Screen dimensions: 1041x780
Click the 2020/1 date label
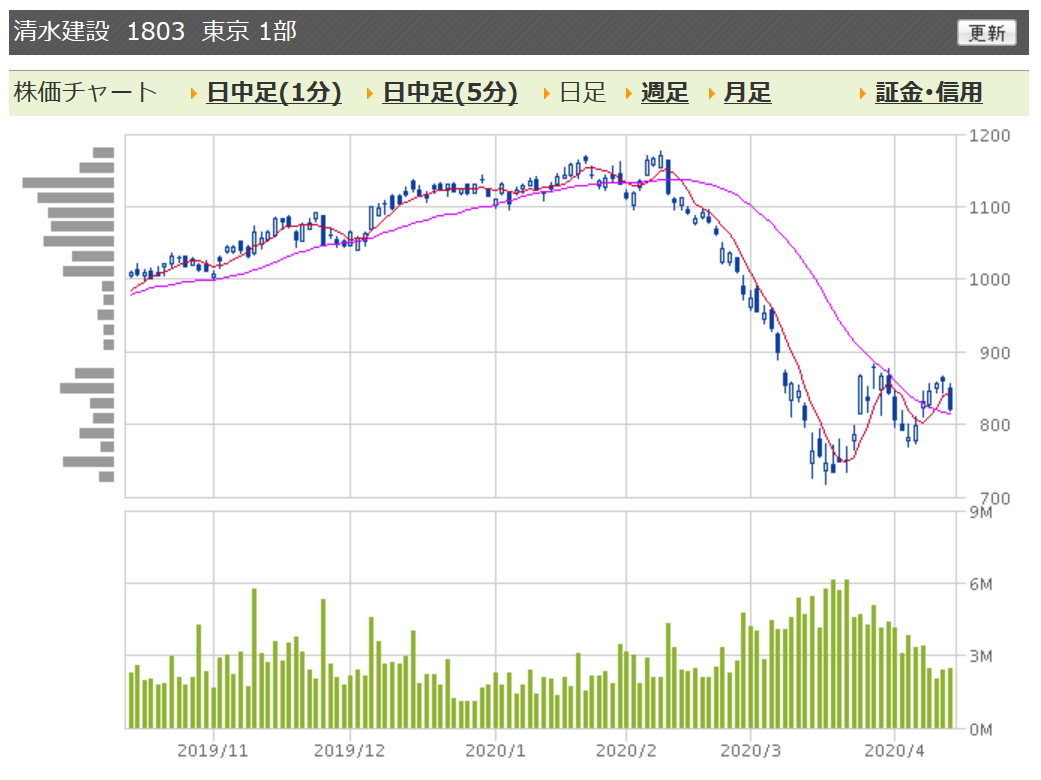coord(495,751)
